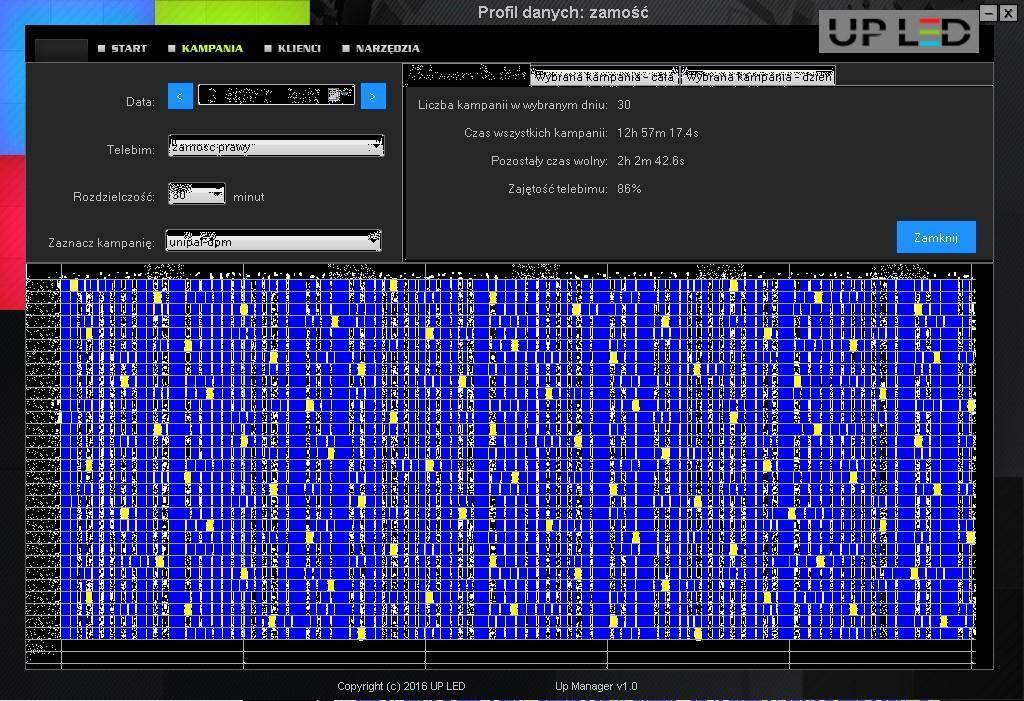Click the UP LED logo
The image size is (1024, 701).
click(899, 31)
